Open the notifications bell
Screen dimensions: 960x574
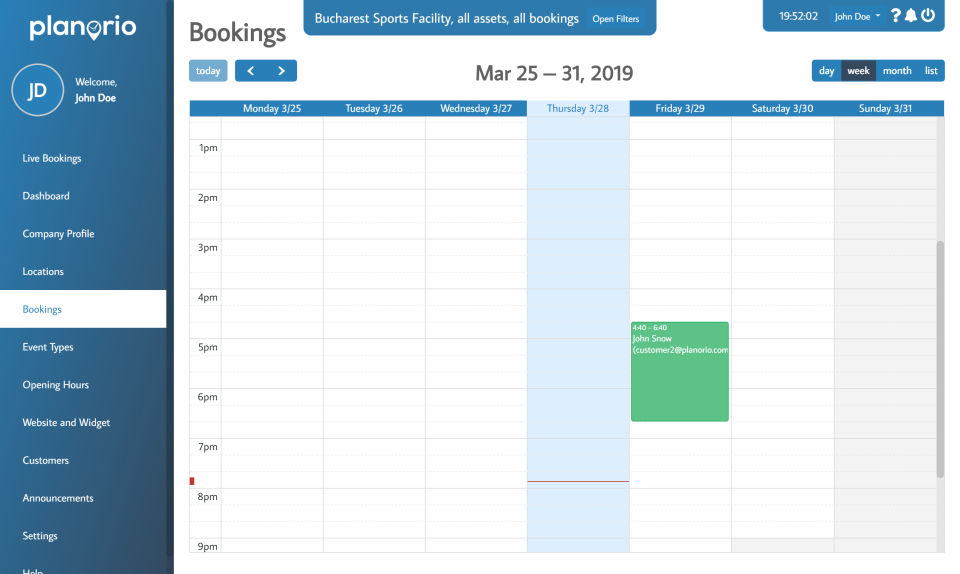click(x=911, y=16)
